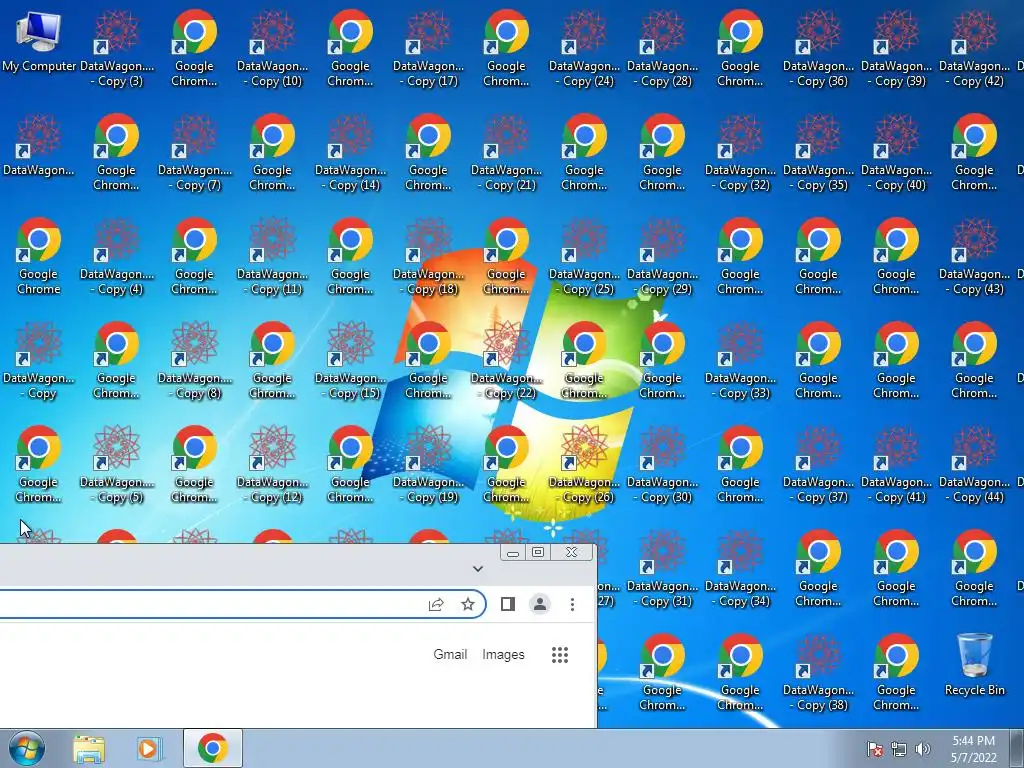
Task: Open Windows Explorer from taskbar
Action: tap(89, 748)
